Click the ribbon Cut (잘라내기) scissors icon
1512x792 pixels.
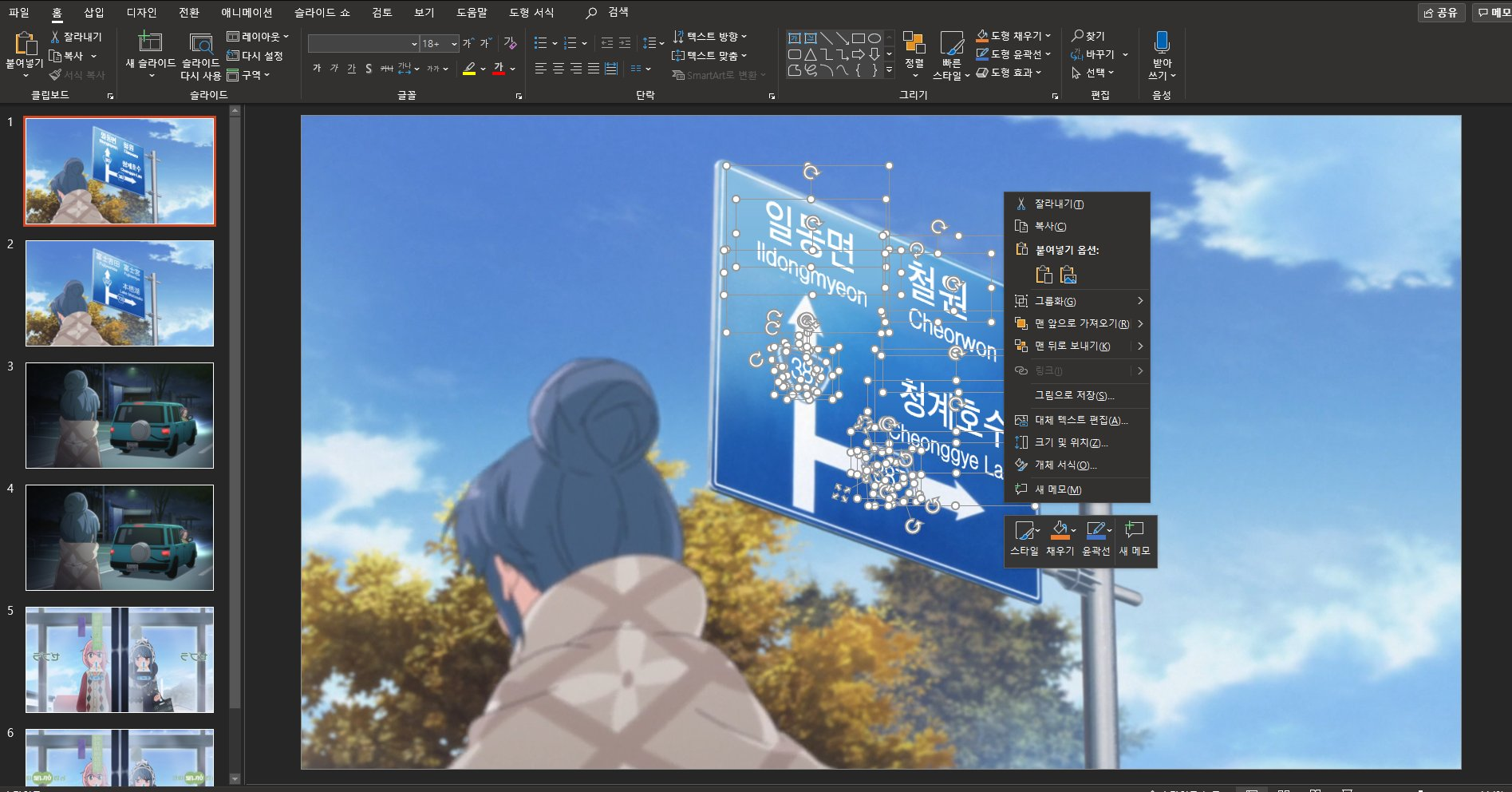click(55, 37)
